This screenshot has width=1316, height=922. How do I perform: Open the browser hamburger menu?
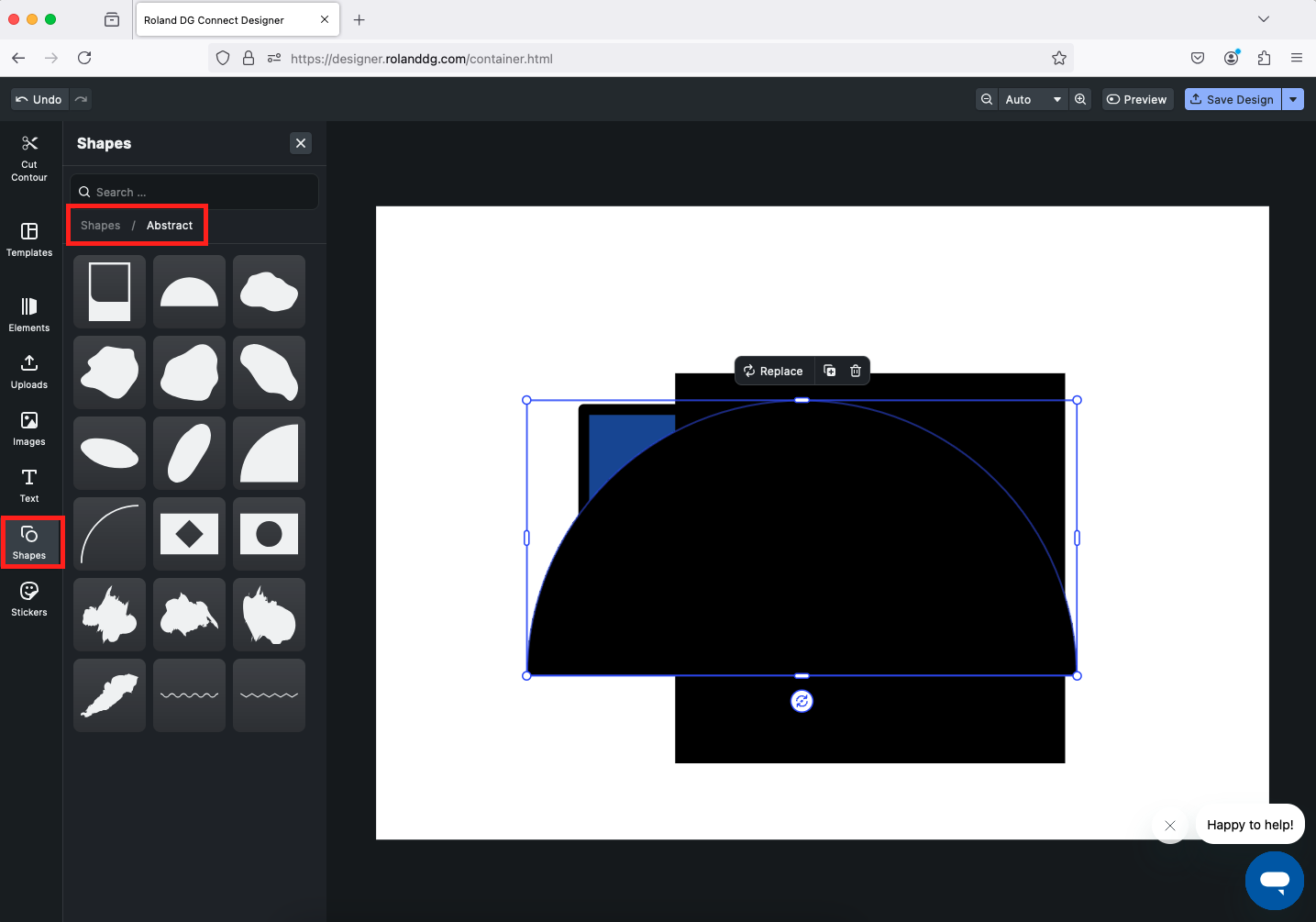(x=1297, y=58)
